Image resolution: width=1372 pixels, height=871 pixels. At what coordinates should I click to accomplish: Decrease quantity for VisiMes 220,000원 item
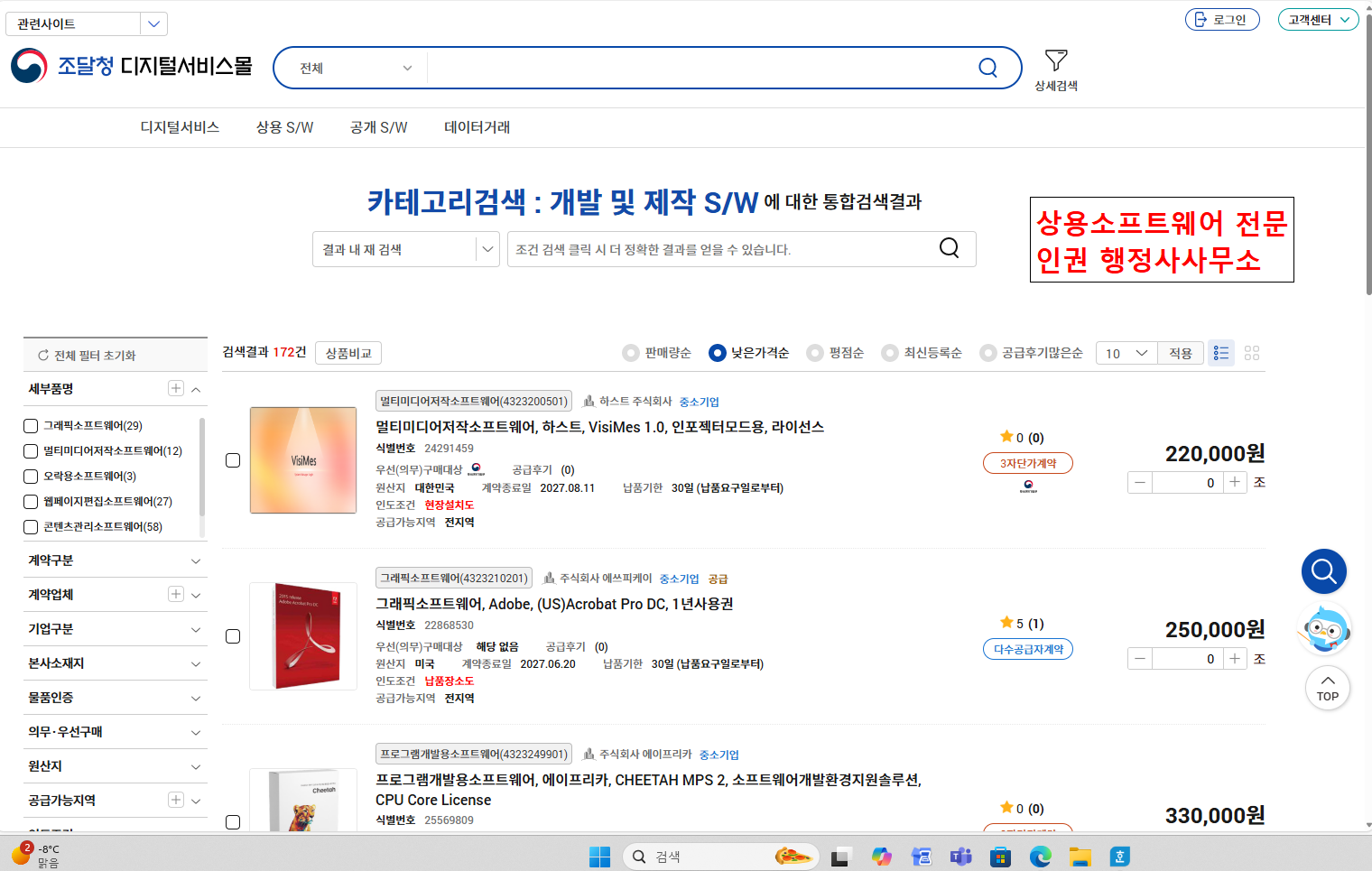pos(1140,482)
